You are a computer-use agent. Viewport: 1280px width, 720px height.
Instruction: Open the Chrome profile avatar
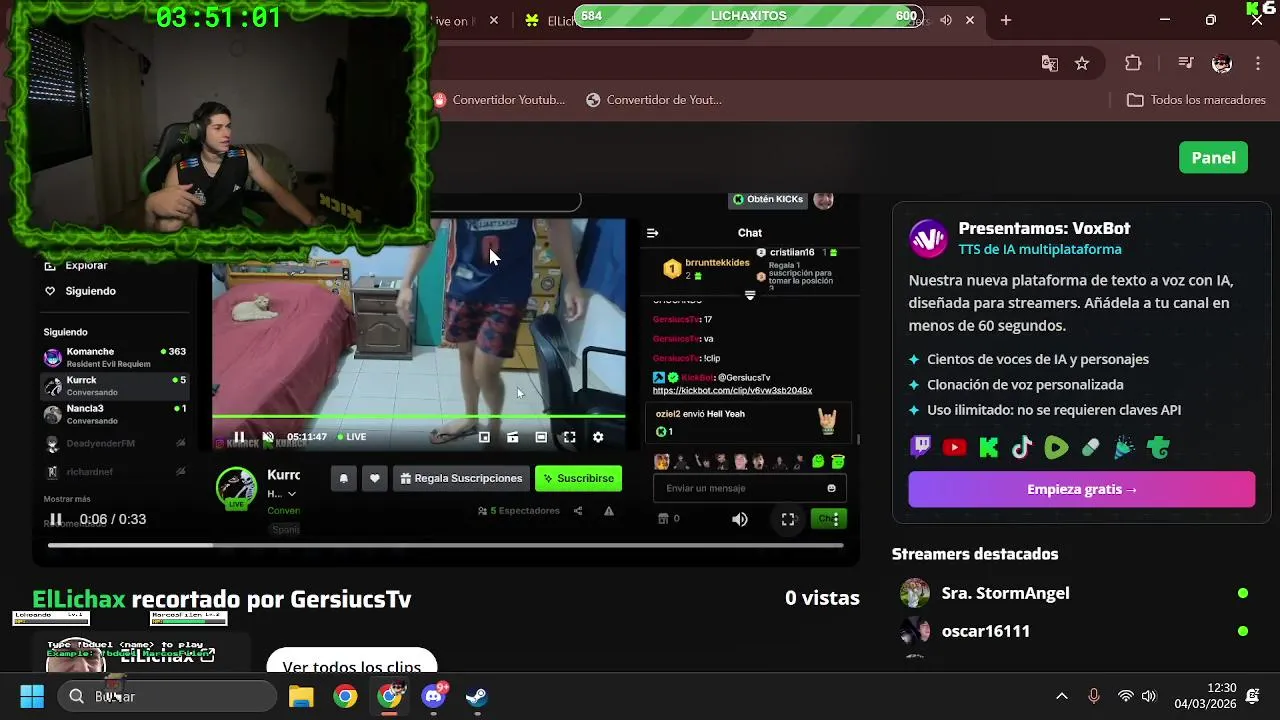pyautogui.click(x=1222, y=63)
